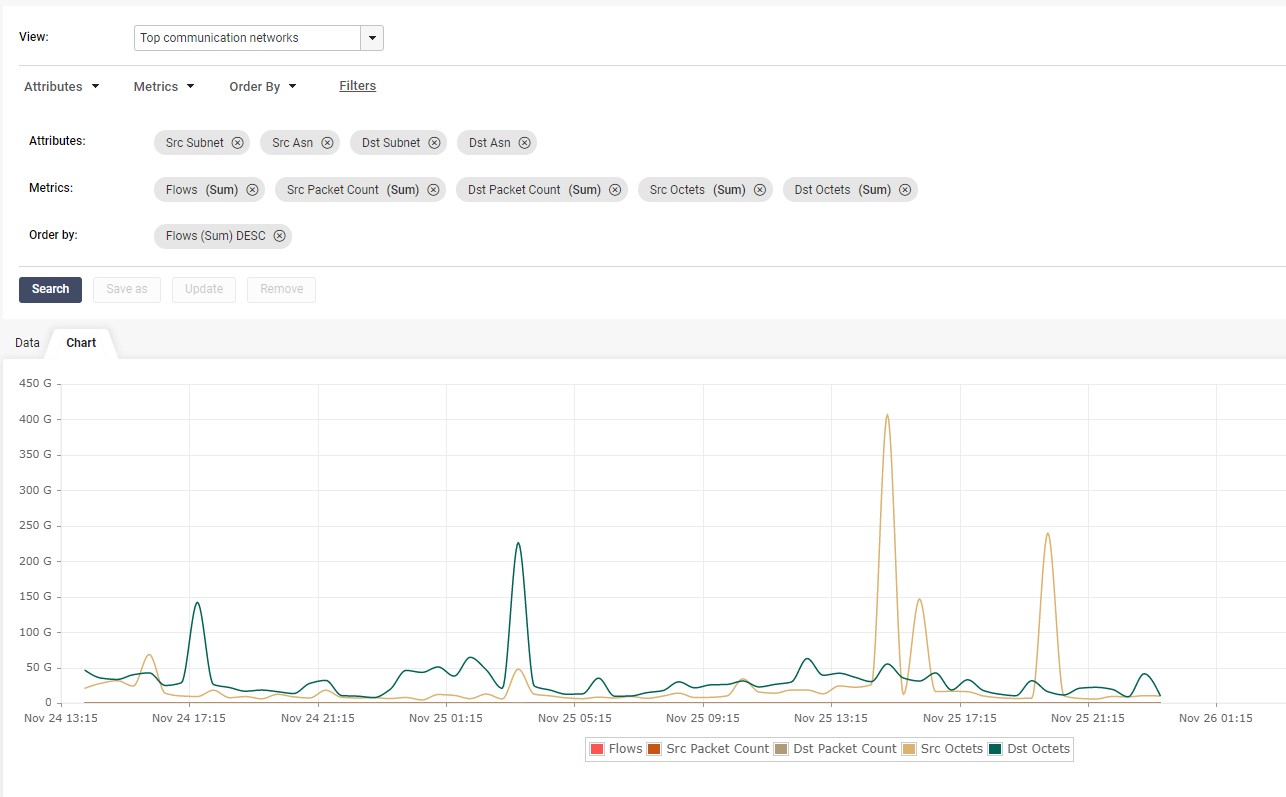Click the Search button
The image size is (1286, 797).
click(x=50, y=290)
